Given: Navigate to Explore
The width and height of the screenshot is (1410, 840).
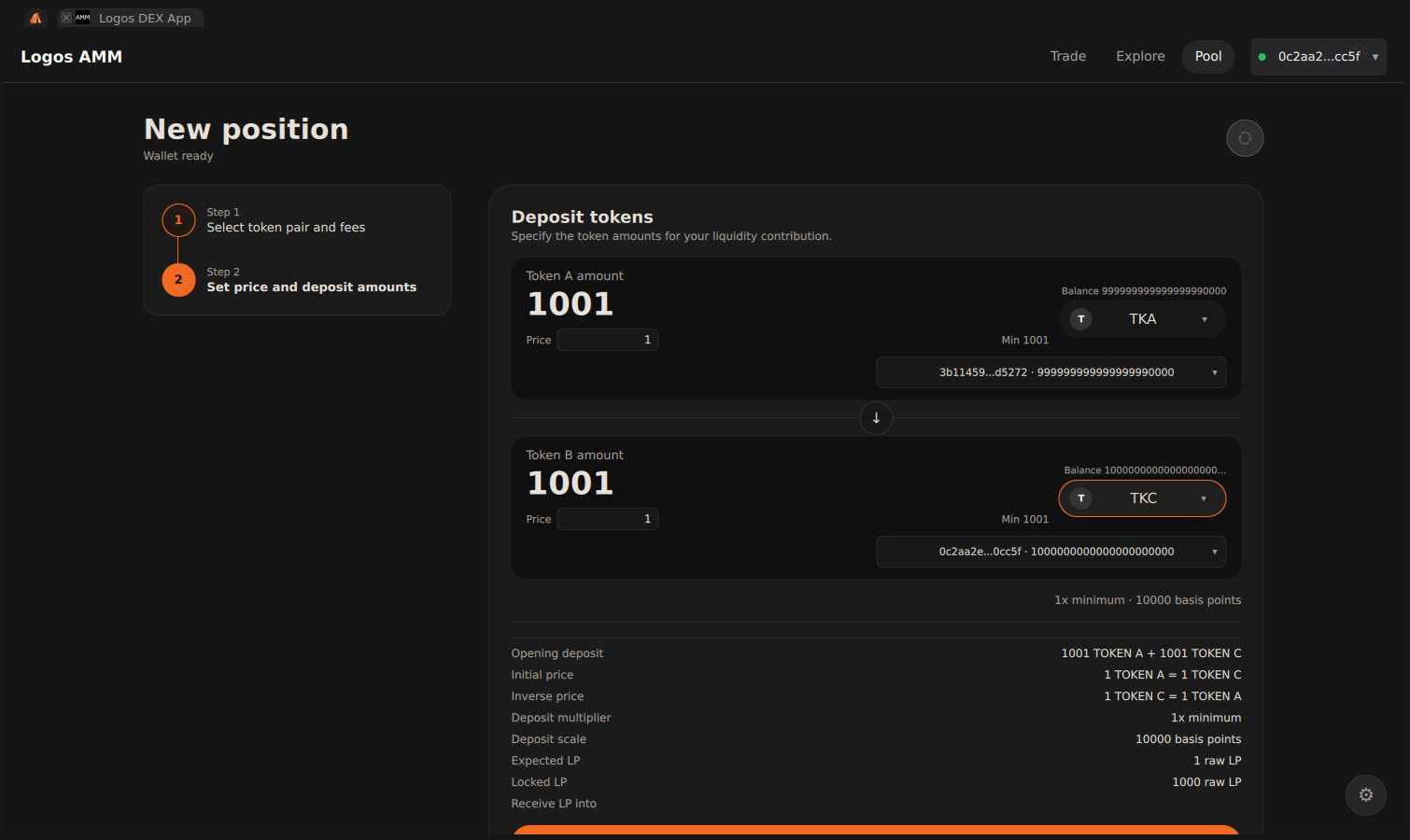Looking at the screenshot, I should click(x=1140, y=56).
